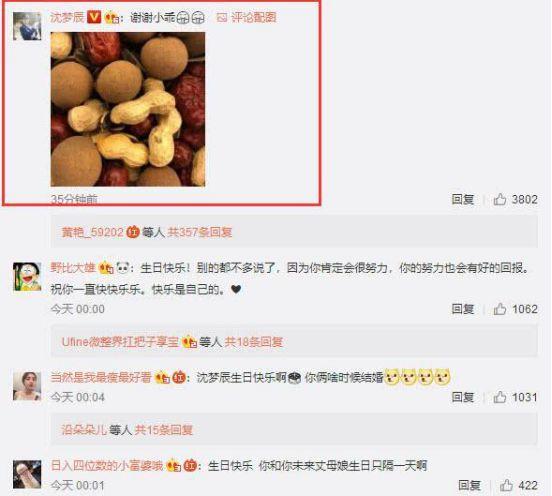Reply to 野比大雄's birthday comment
Viewport: 552px width, 496px height.
point(463,309)
